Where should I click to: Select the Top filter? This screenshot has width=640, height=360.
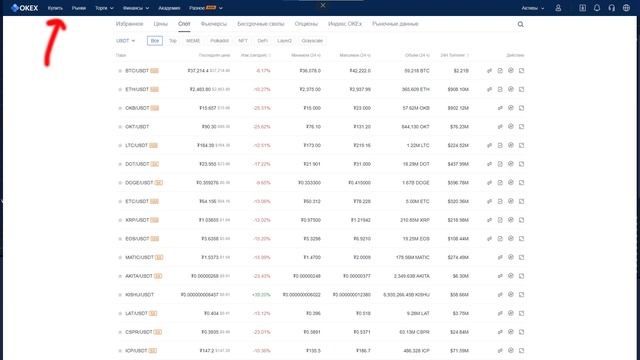point(173,41)
